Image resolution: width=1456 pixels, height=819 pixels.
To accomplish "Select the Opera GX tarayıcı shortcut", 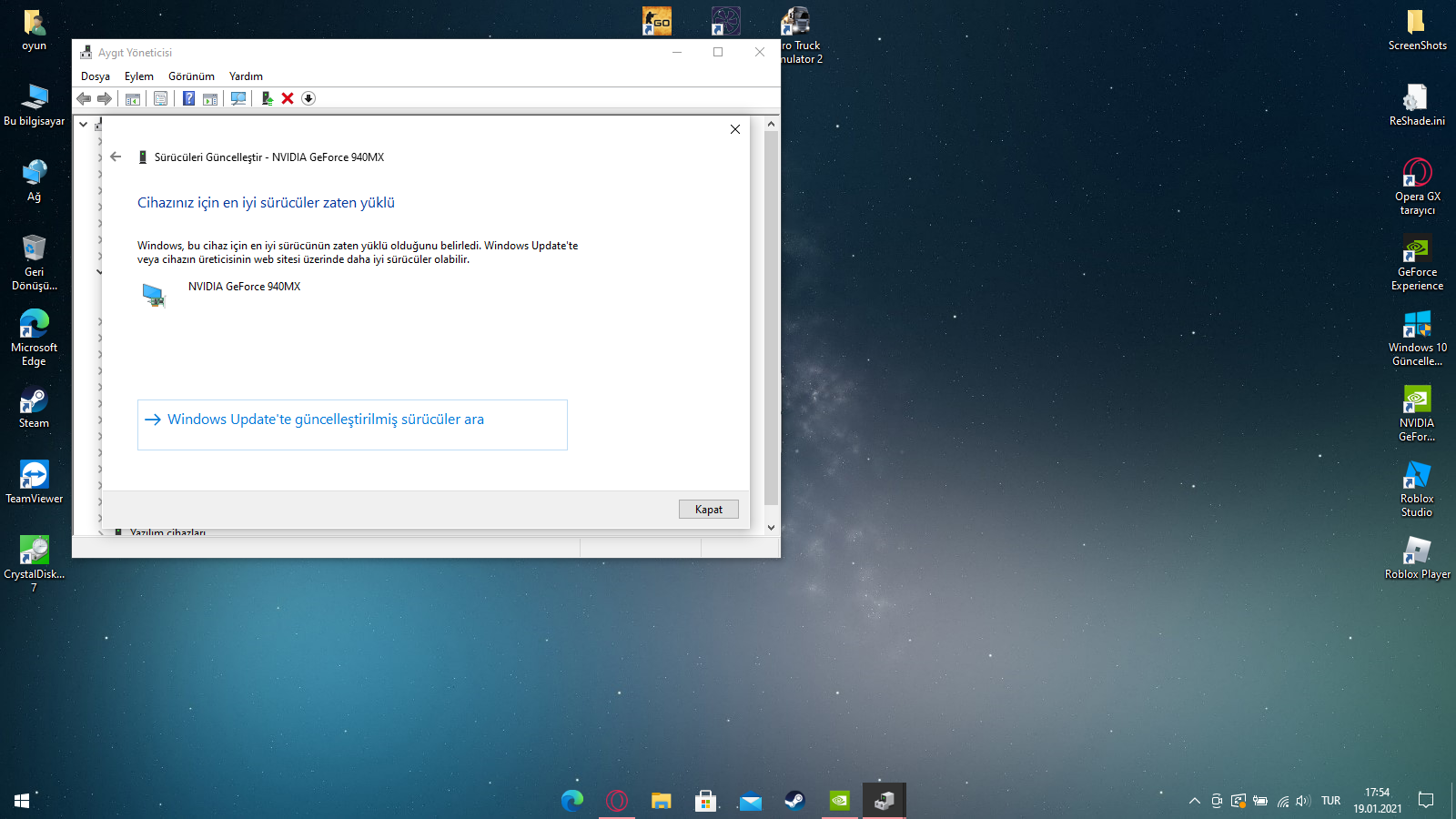I will point(1417,187).
